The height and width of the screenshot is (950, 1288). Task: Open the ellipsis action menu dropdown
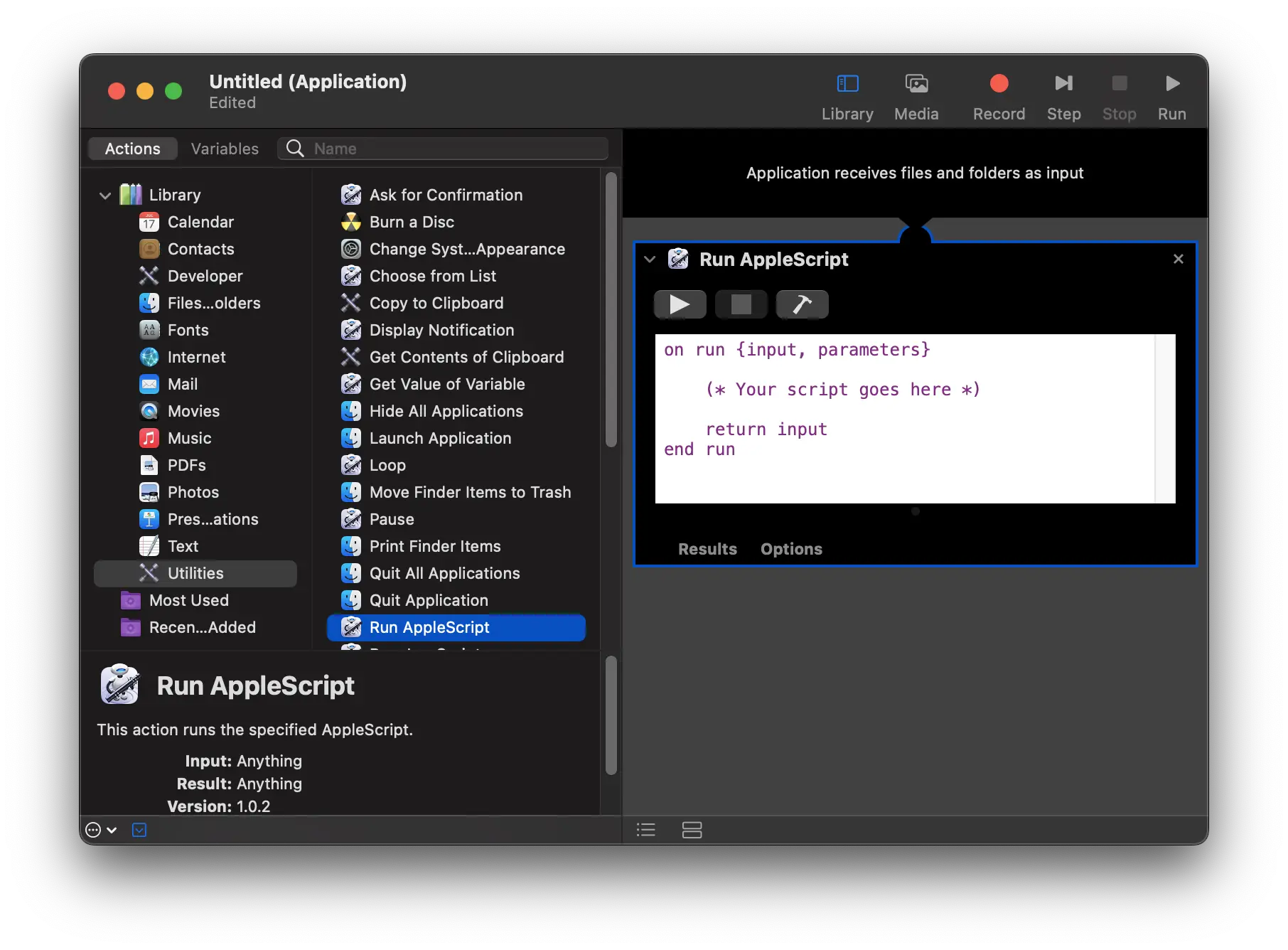pyautogui.click(x=101, y=830)
